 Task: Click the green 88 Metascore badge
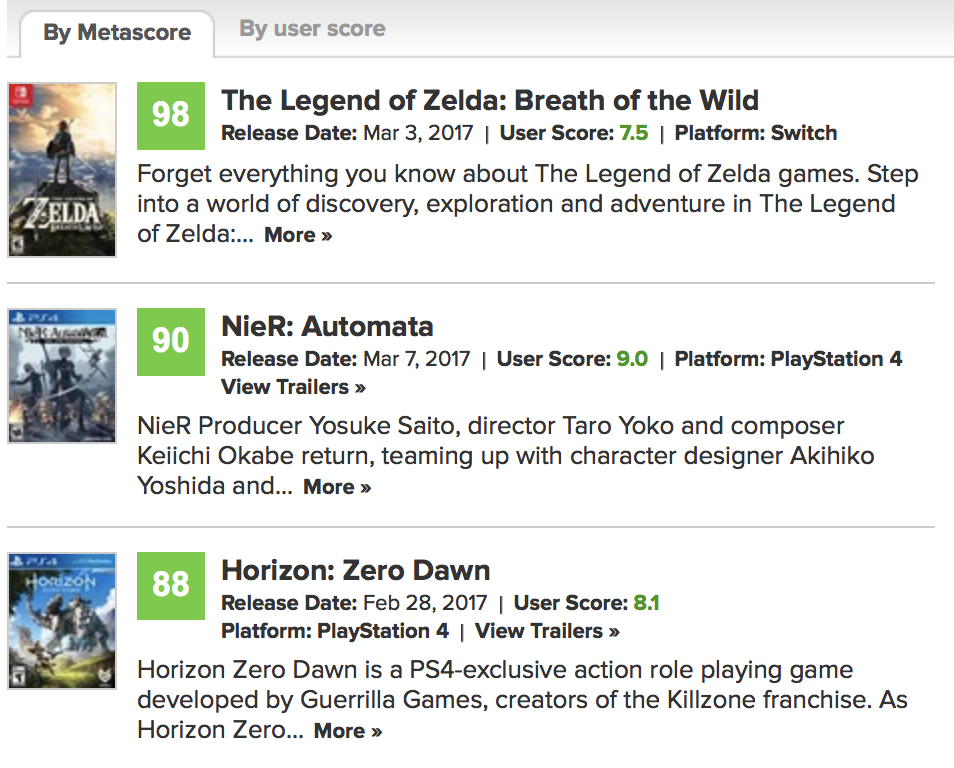[x=171, y=585]
